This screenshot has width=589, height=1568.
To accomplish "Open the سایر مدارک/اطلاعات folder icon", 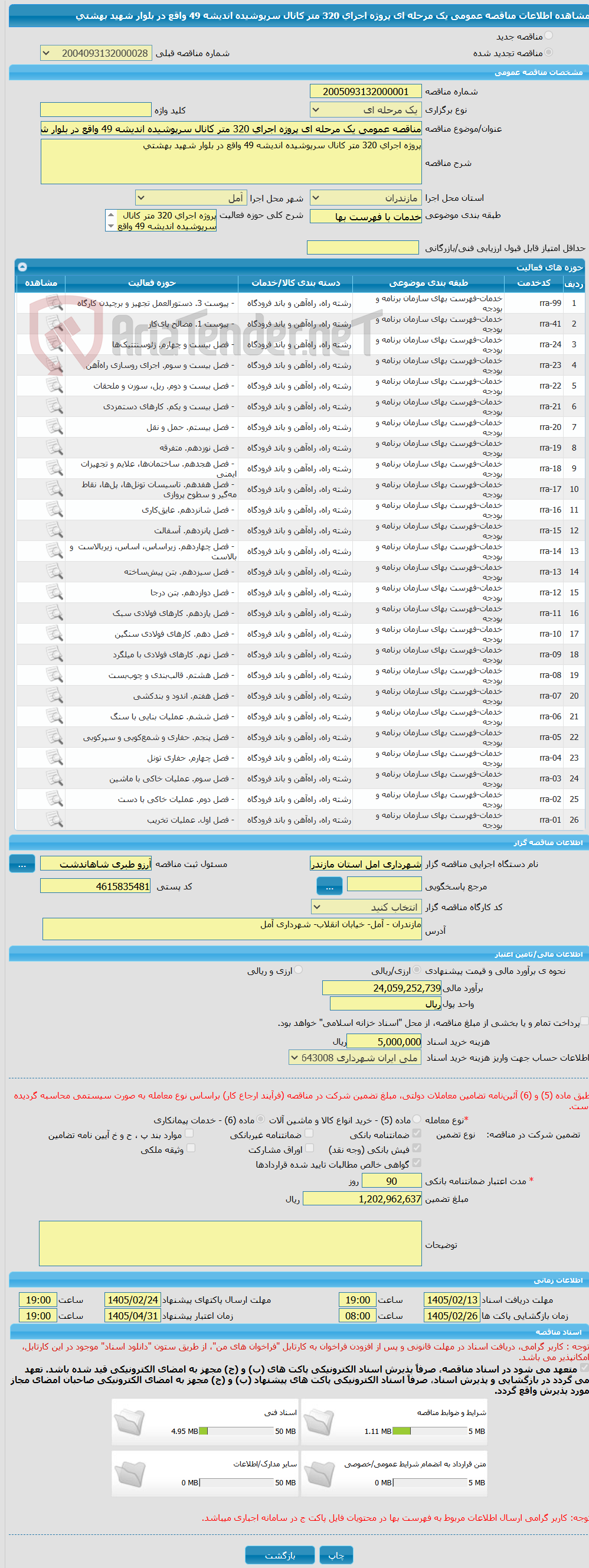I will pyautogui.click(x=129, y=1474).
